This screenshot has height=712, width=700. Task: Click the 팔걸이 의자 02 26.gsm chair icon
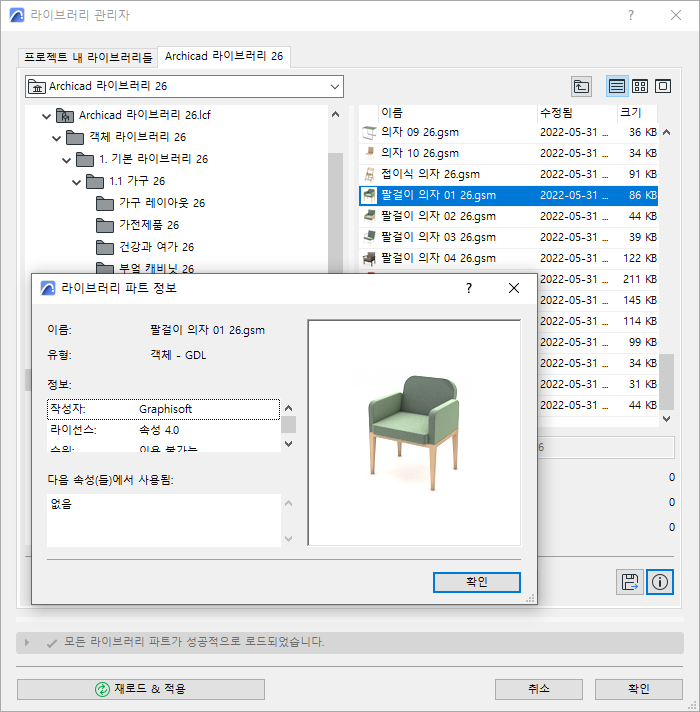tap(369, 216)
